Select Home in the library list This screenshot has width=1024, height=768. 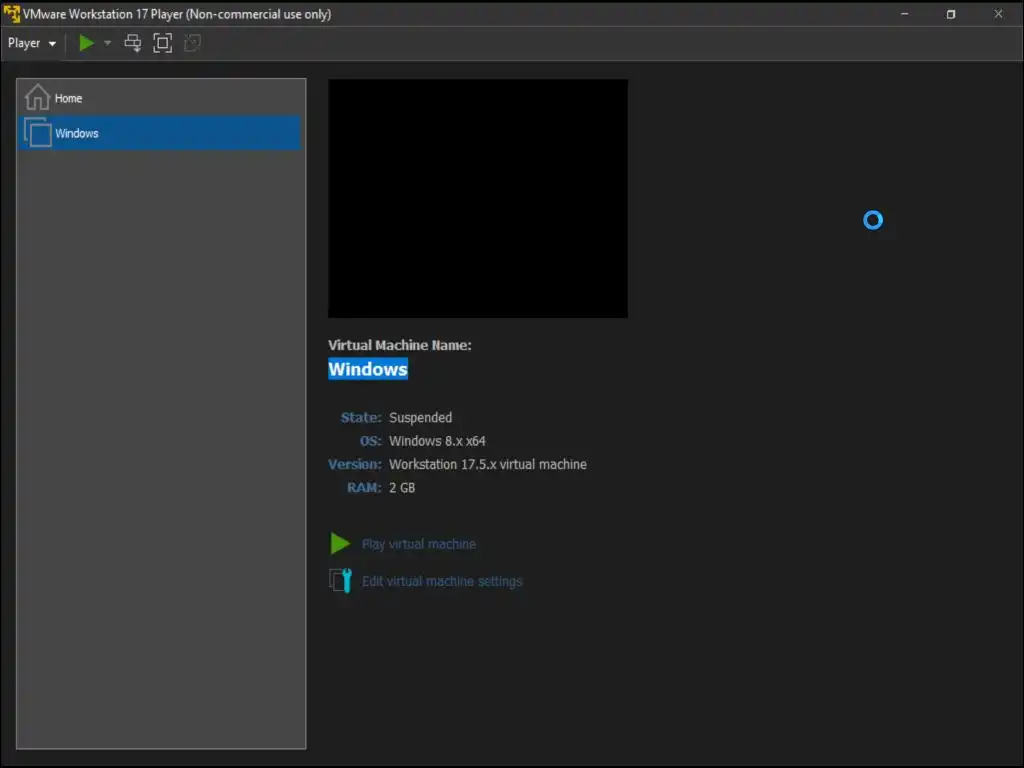click(161, 98)
